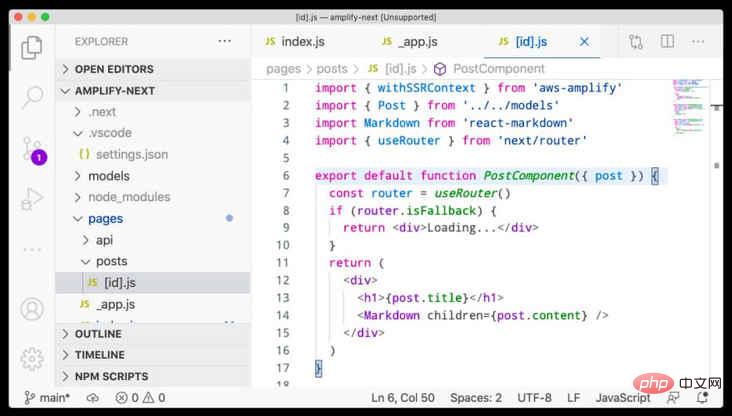Click the sync changes cloud icon

click(x=92, y=398)
